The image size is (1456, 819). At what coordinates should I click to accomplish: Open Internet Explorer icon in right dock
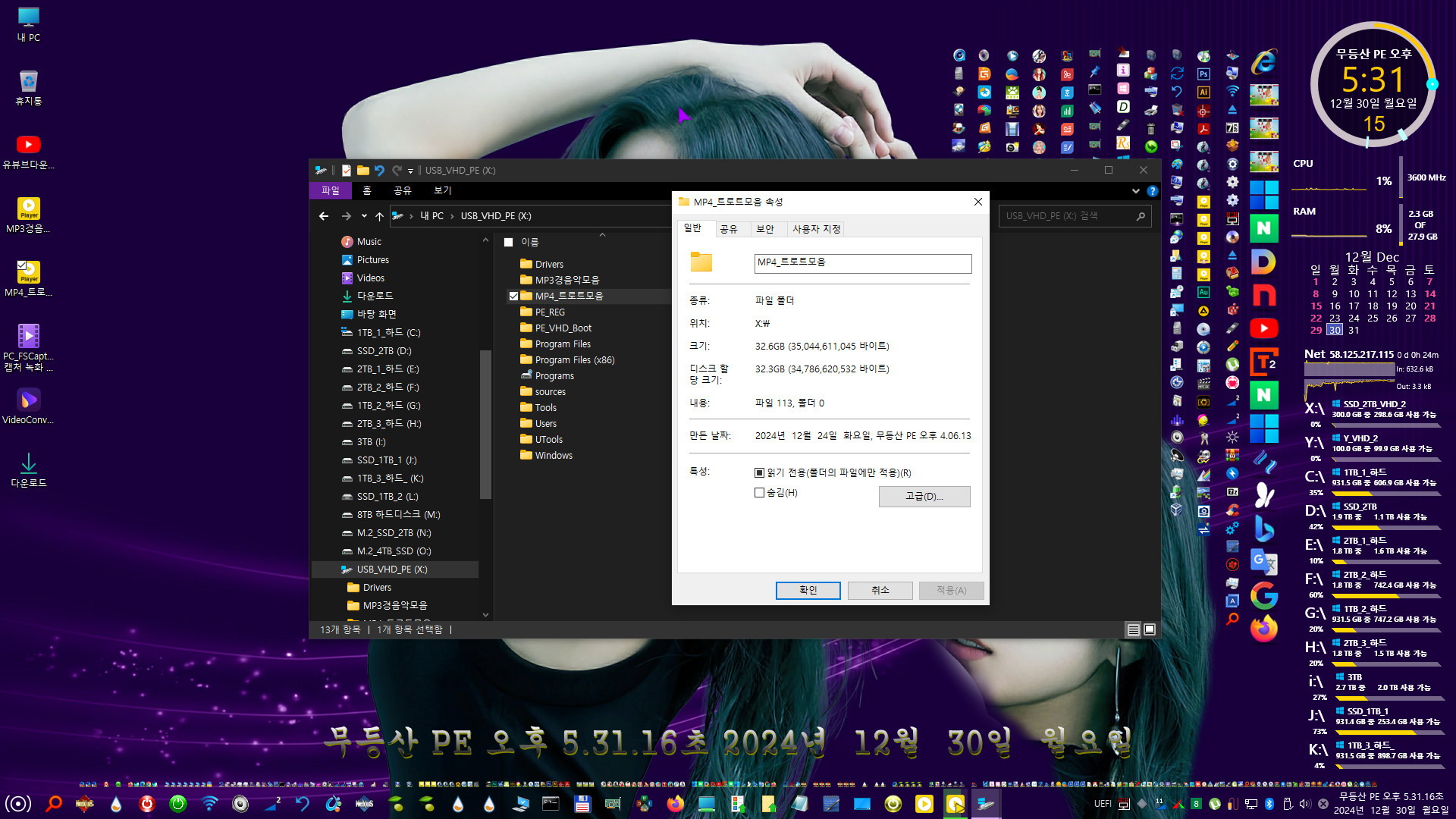(x=1264, y=62)
